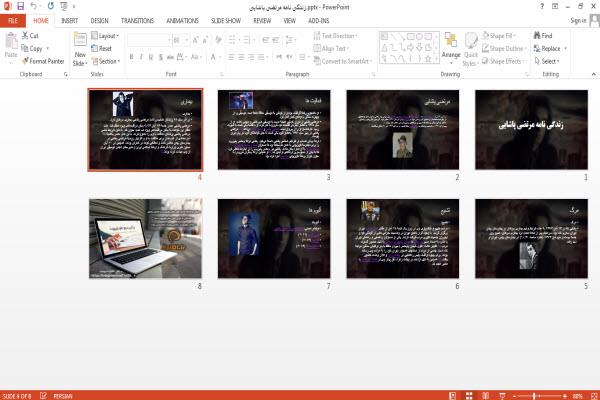Switch to Normal view in status bar

[x=453, y=396]
